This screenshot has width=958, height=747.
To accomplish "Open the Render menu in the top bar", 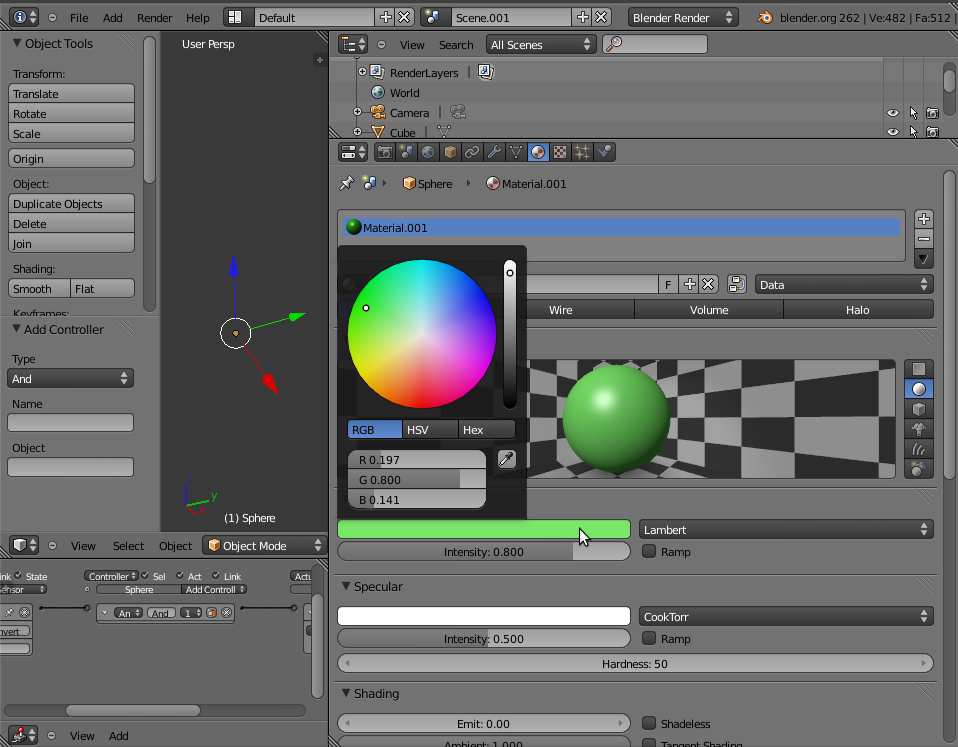I will [154, 17].
